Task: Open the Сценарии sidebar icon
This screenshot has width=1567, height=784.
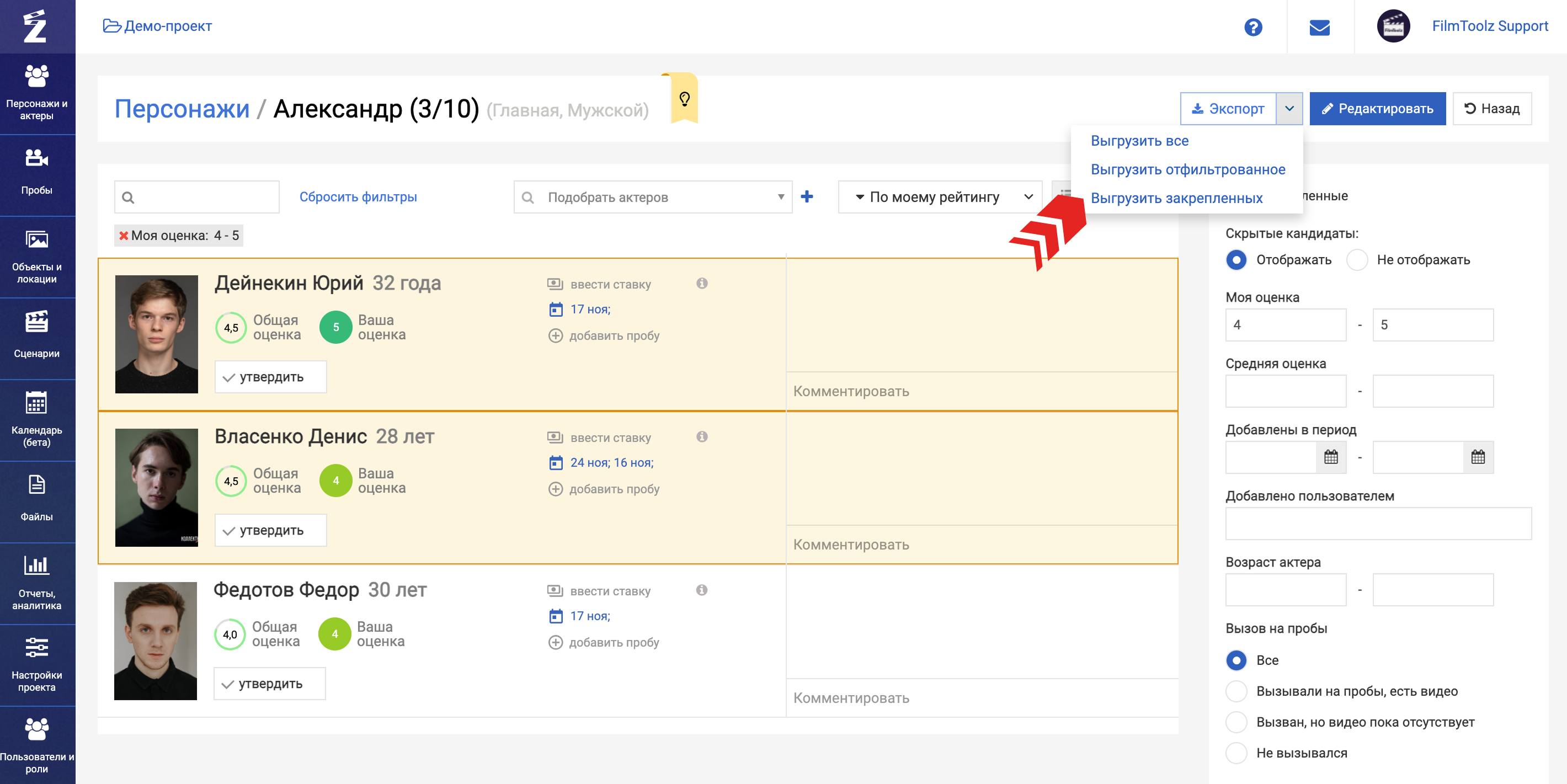Action: [x=36, y=335]
